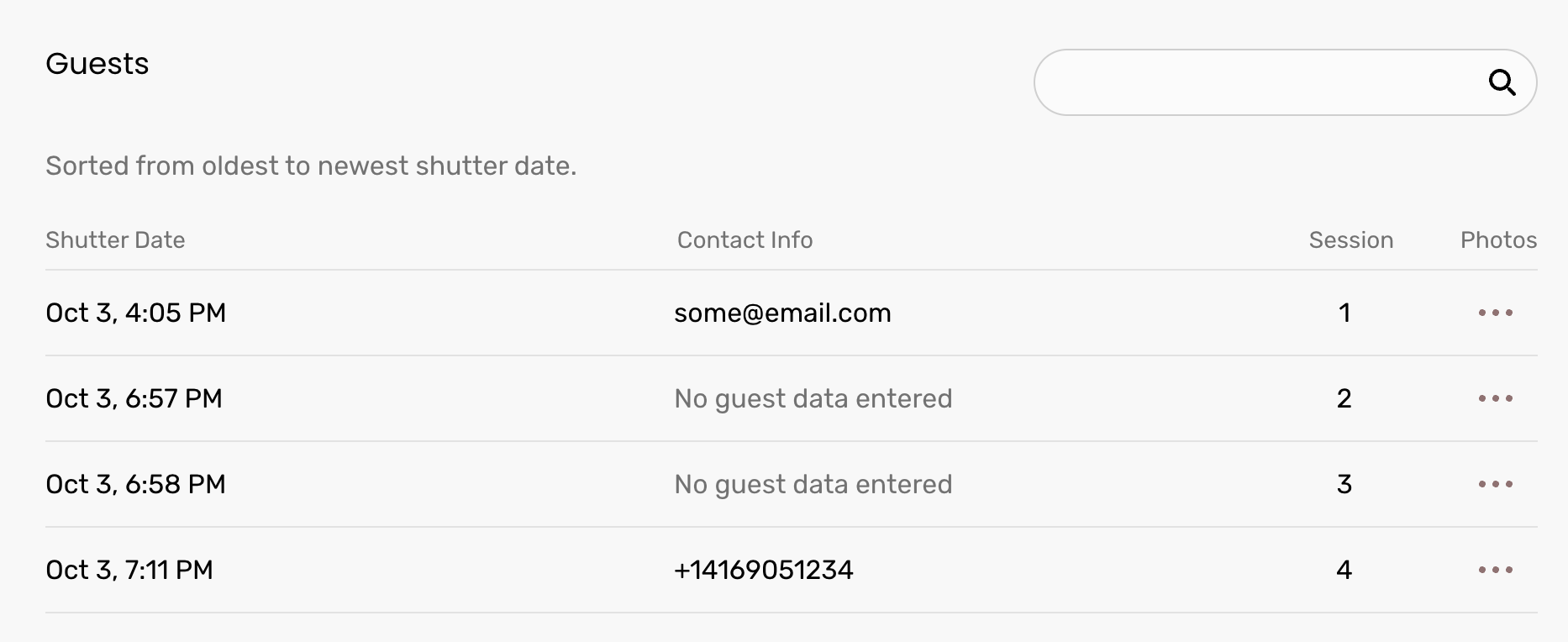Click the Contact Info column header
Image resolution: width=1568 pixels, height=642 pixels.
pyautogui.click(x=745, y=240)
